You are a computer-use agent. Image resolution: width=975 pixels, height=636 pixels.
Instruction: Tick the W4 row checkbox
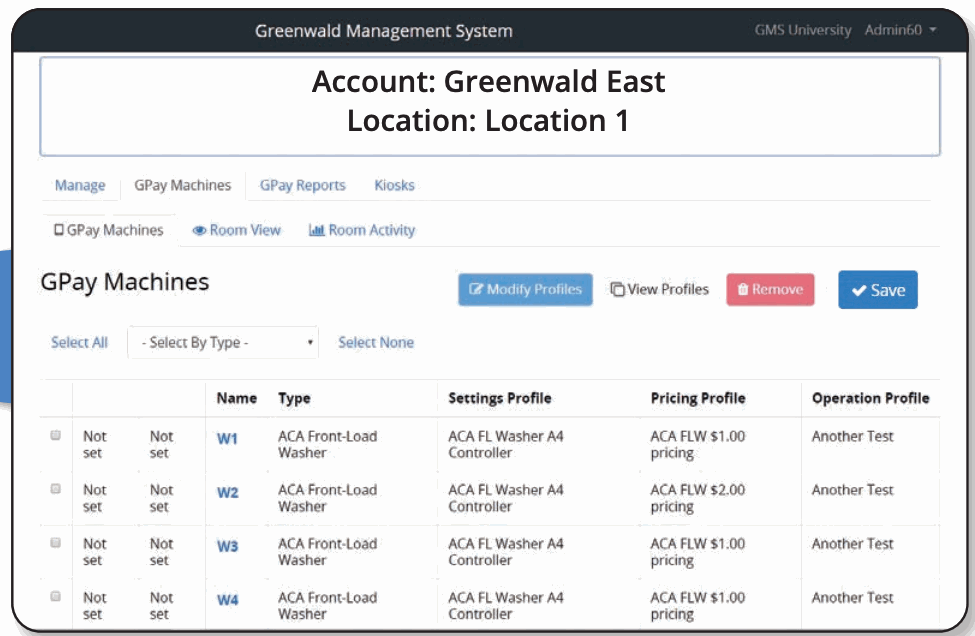point(55,596)
